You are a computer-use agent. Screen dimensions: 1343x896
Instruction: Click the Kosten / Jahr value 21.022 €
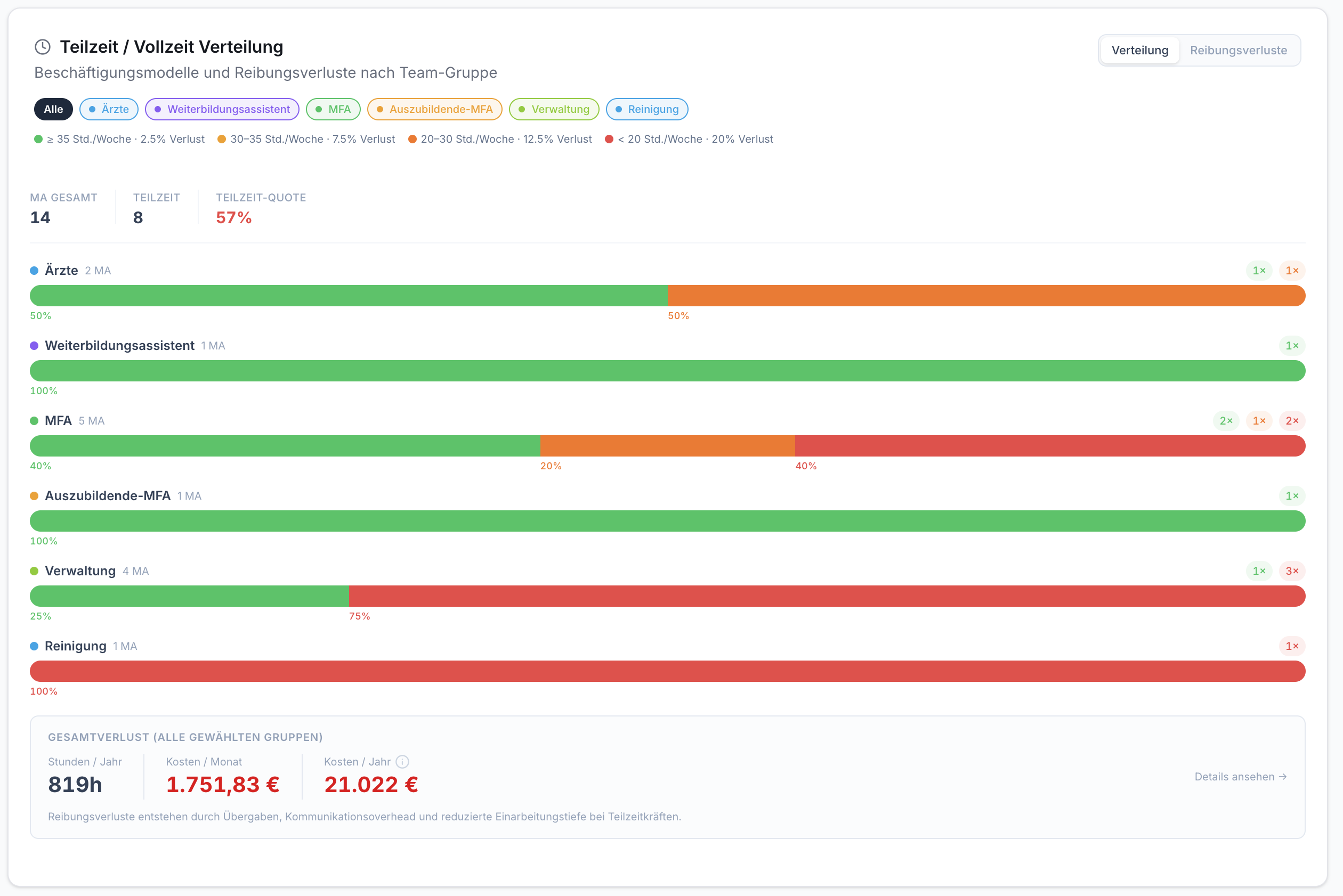point(371,785)
